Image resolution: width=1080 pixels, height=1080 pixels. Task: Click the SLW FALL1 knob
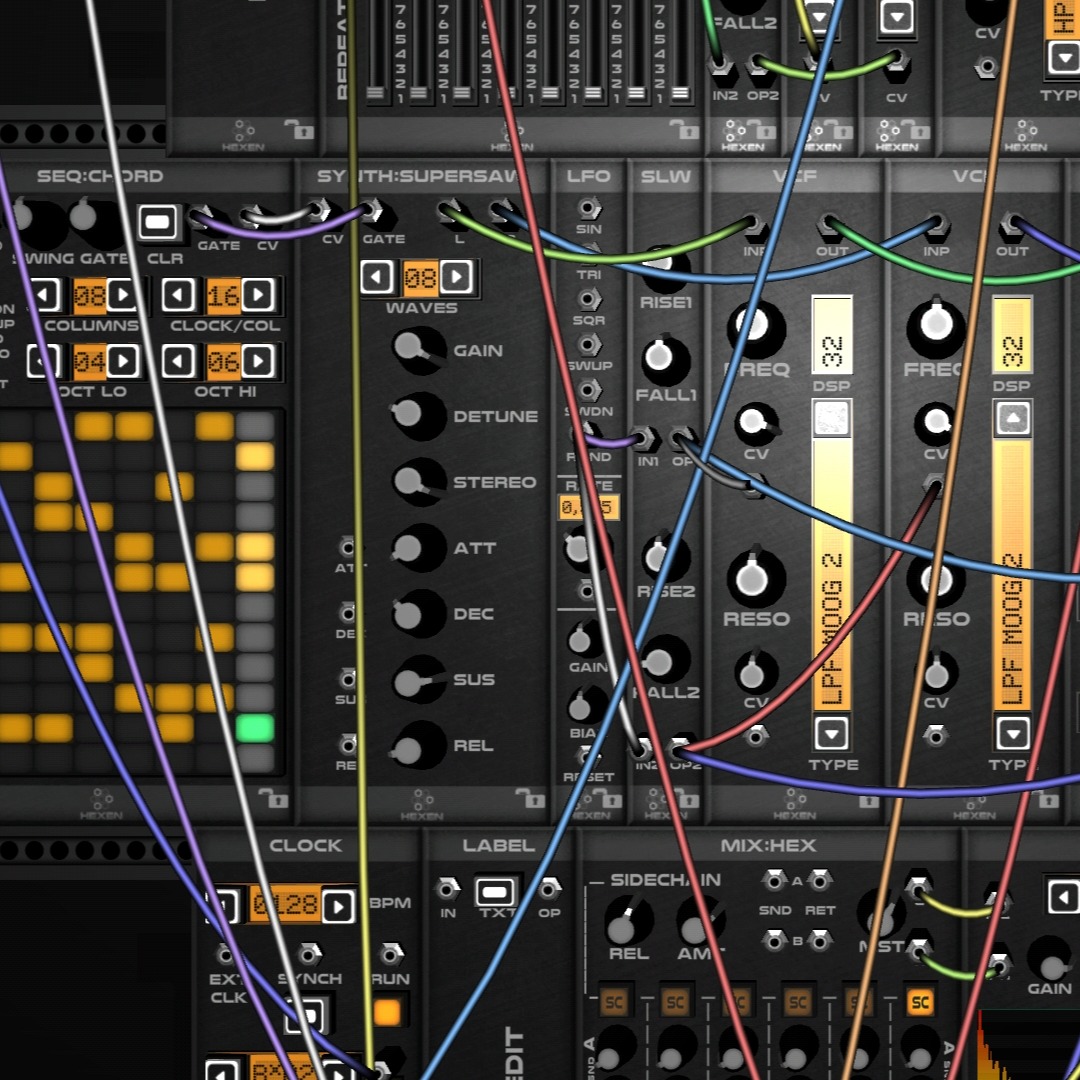coord(663,359)
